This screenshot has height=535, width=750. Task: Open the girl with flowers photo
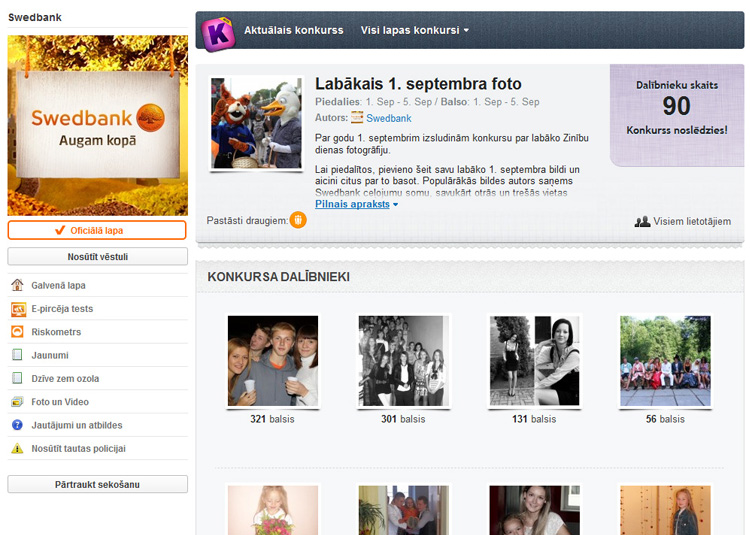pos(273,510)
